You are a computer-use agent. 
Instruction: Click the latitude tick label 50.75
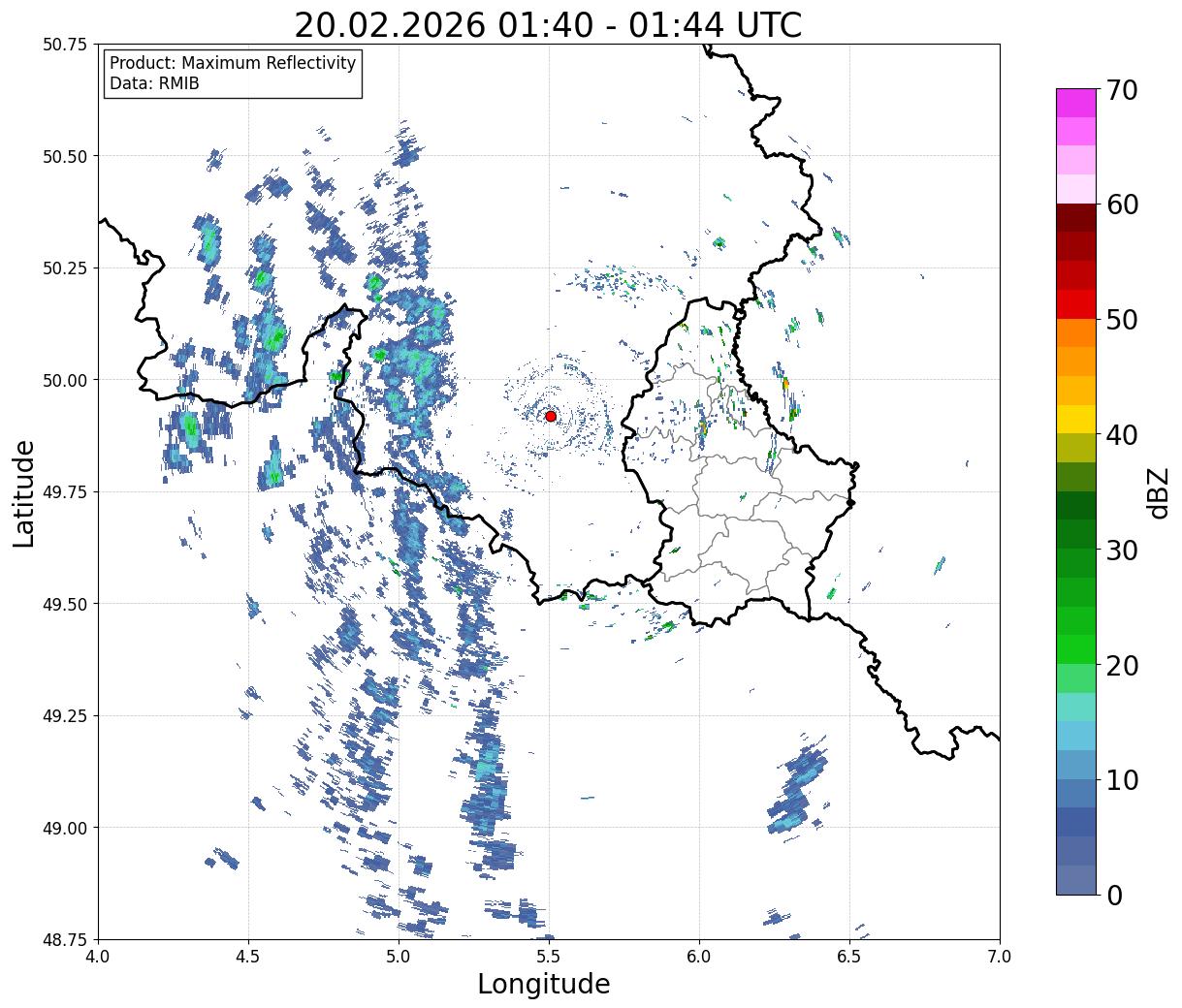[66, 45]
